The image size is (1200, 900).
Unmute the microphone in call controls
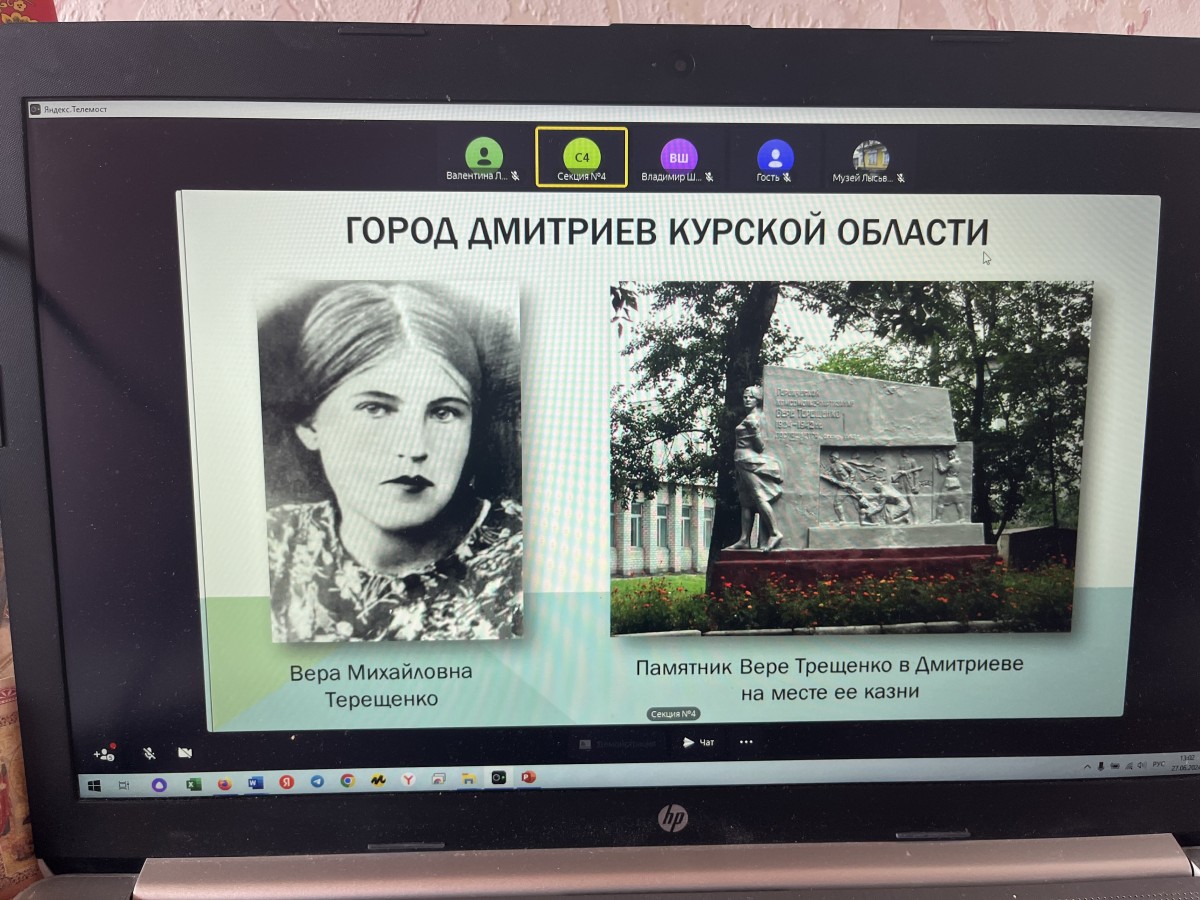148,753
